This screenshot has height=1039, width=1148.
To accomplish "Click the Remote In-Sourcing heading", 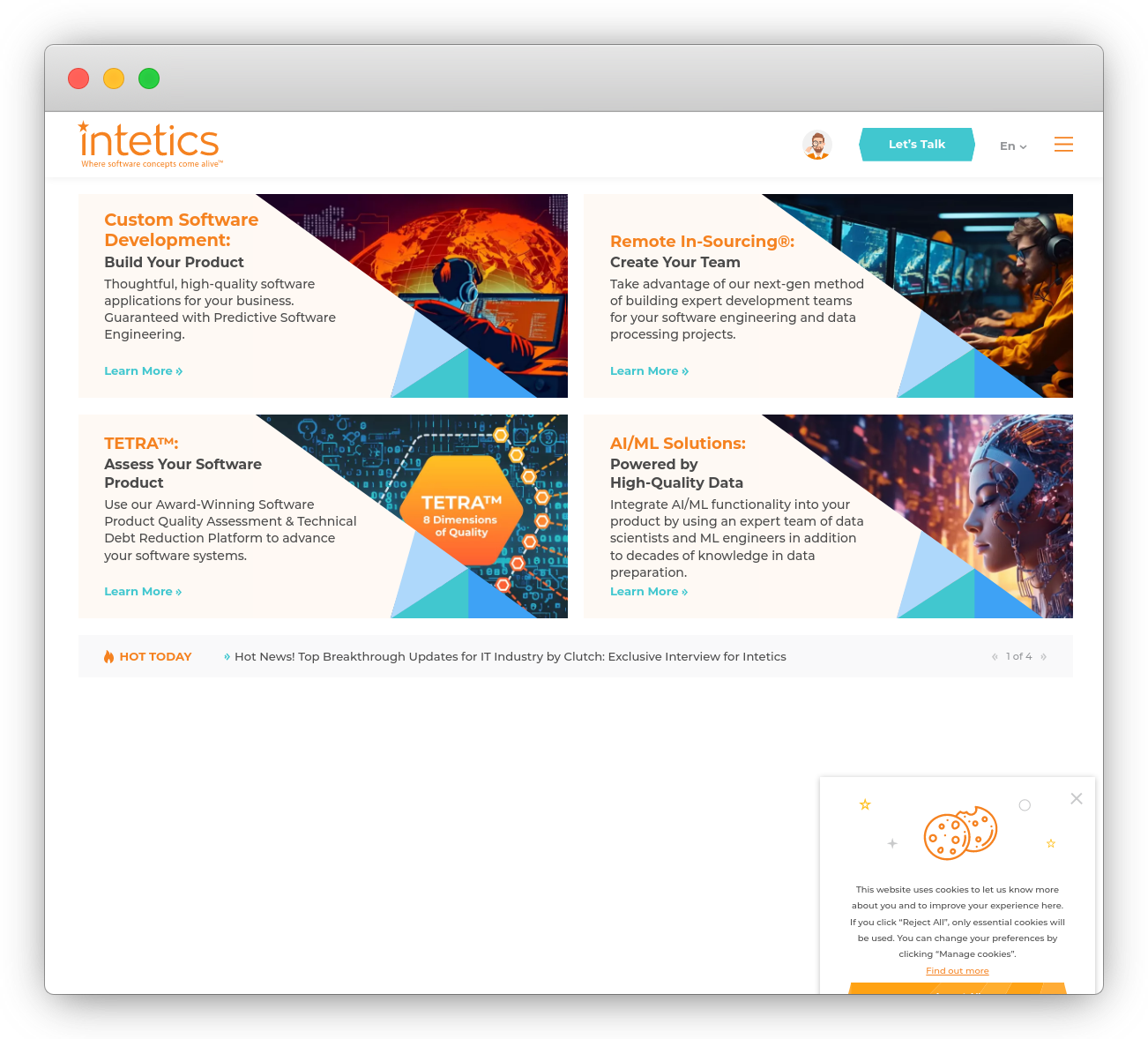I will click(x=702, y=242).
